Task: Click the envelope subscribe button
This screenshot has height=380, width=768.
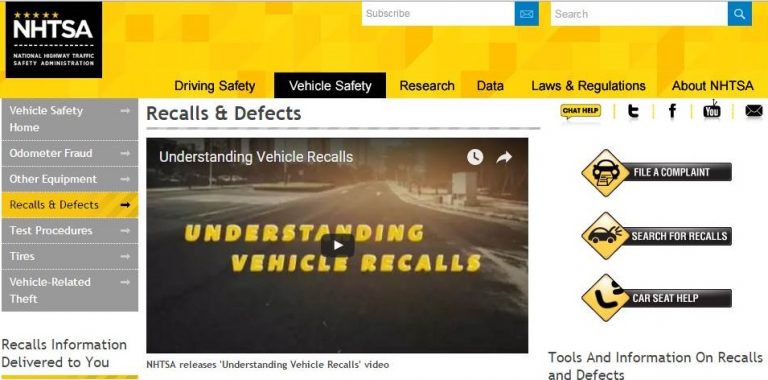Action: click(527, 14)
